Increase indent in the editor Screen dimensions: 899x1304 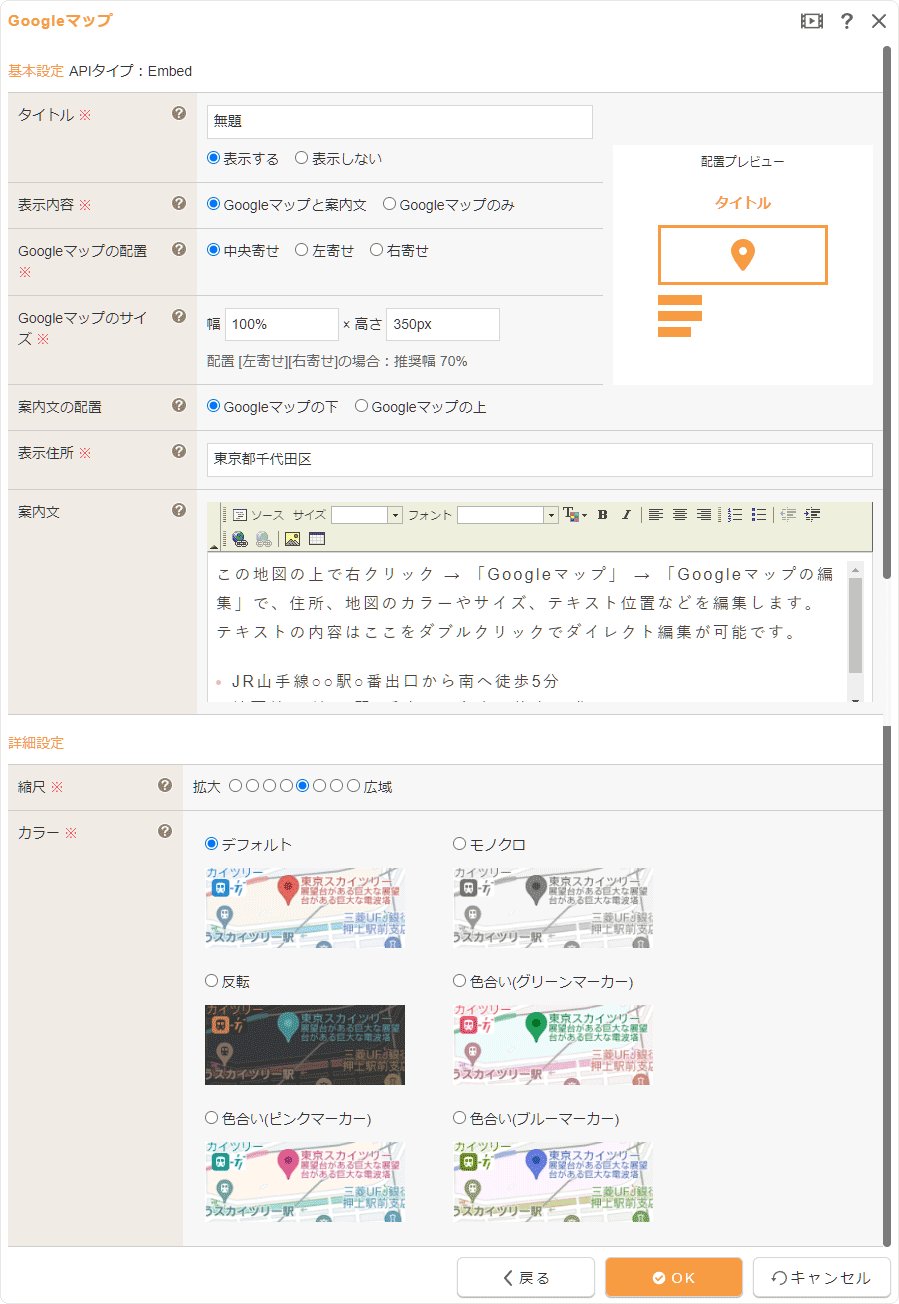[812, 515]
